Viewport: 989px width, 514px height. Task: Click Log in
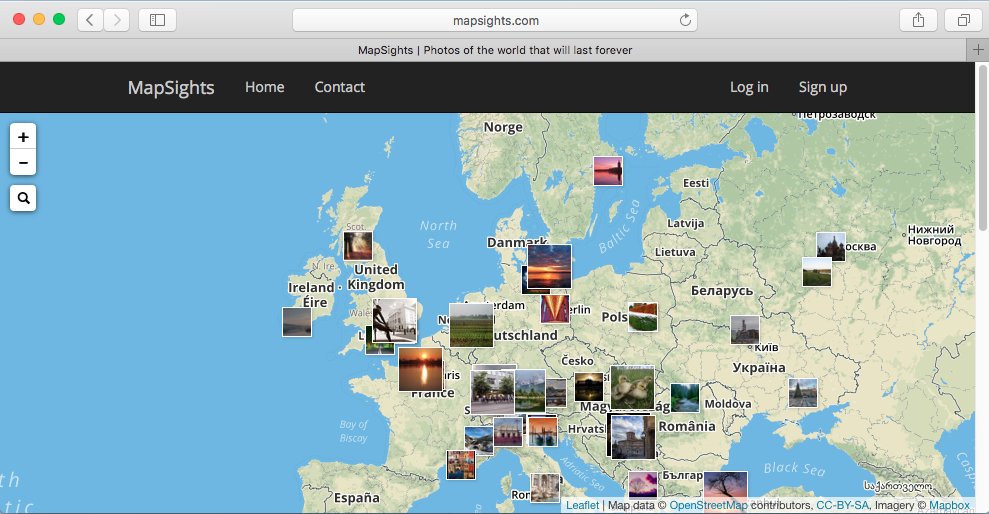[749, 87]
